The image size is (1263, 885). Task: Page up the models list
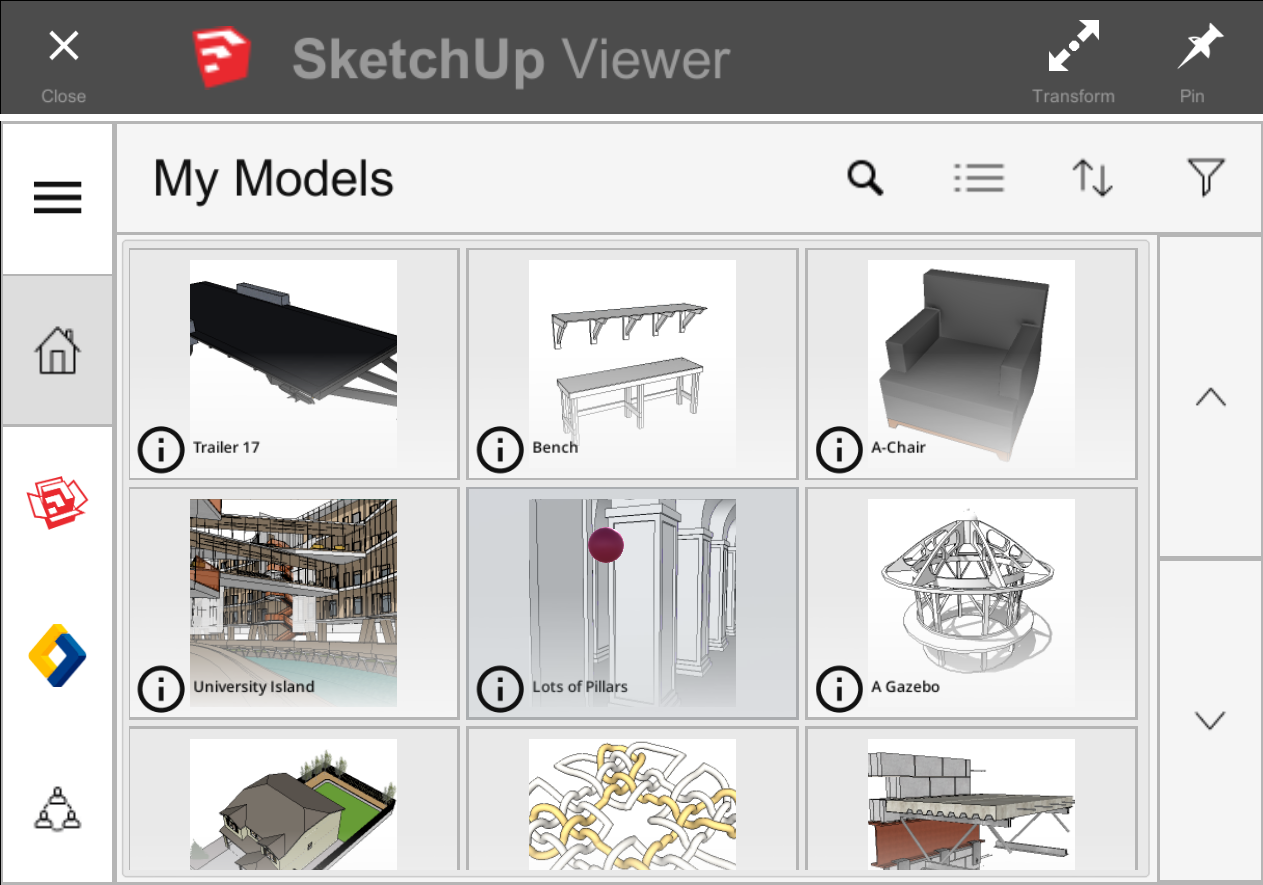tap(1210, 397)
